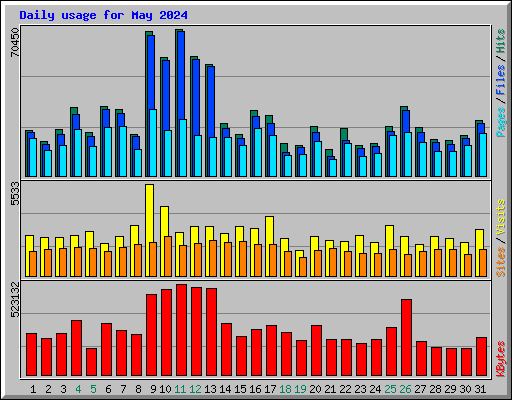Image resolution: width=512 pixels, height=400 pixels.
Task: Click day label 23 on the x-axis
Action: [360, 389]
